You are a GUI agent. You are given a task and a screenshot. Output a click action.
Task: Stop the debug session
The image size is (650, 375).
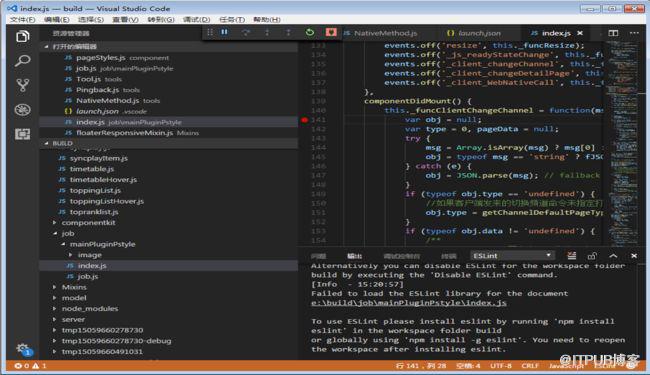pos(331,32)
